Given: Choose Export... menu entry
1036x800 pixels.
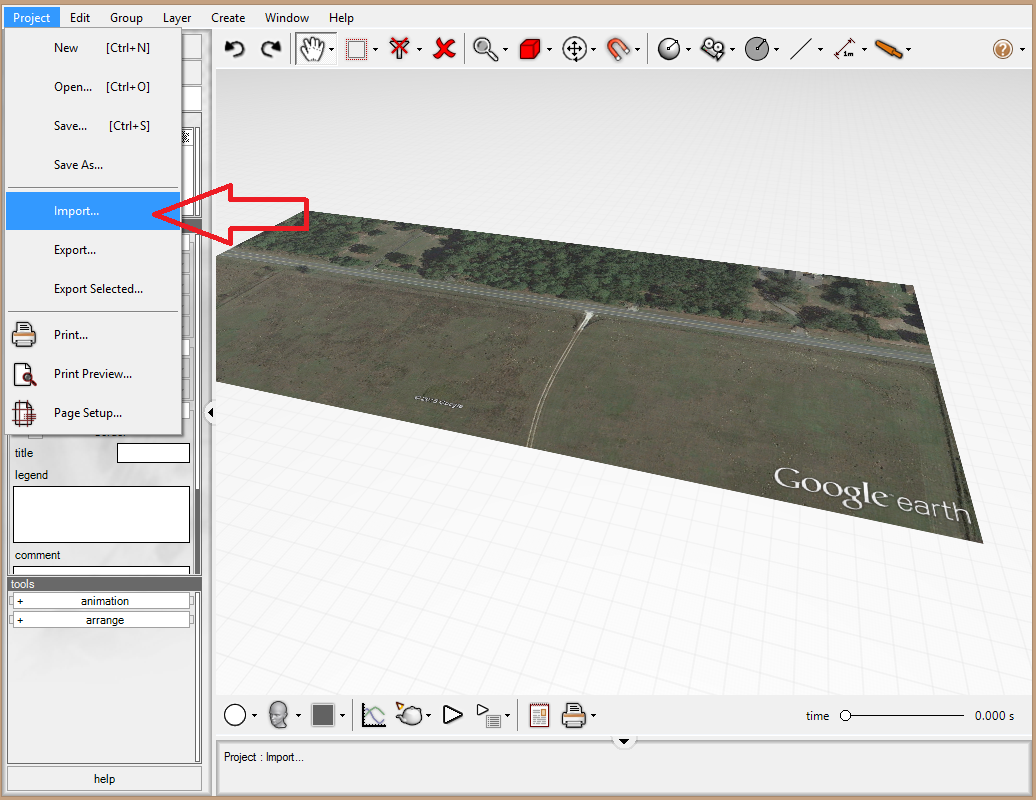Looking at the screenshot, I should pos(92,250).
